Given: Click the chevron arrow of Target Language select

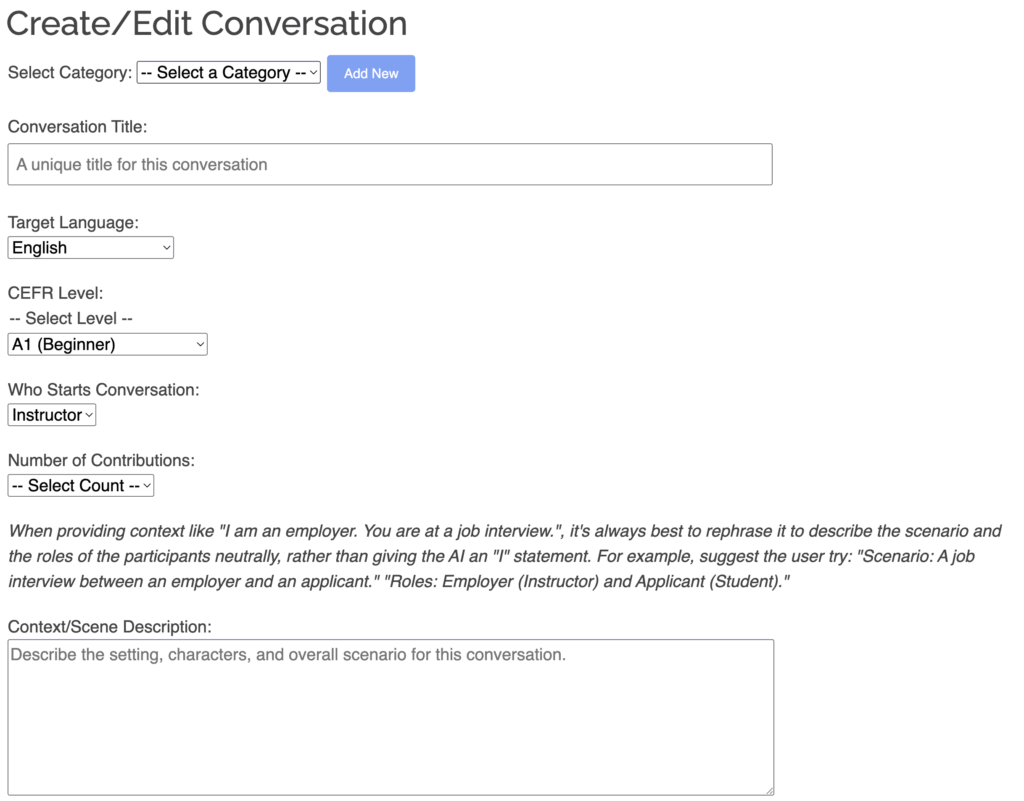Looking at the screenshot, I should click(167, 248).
